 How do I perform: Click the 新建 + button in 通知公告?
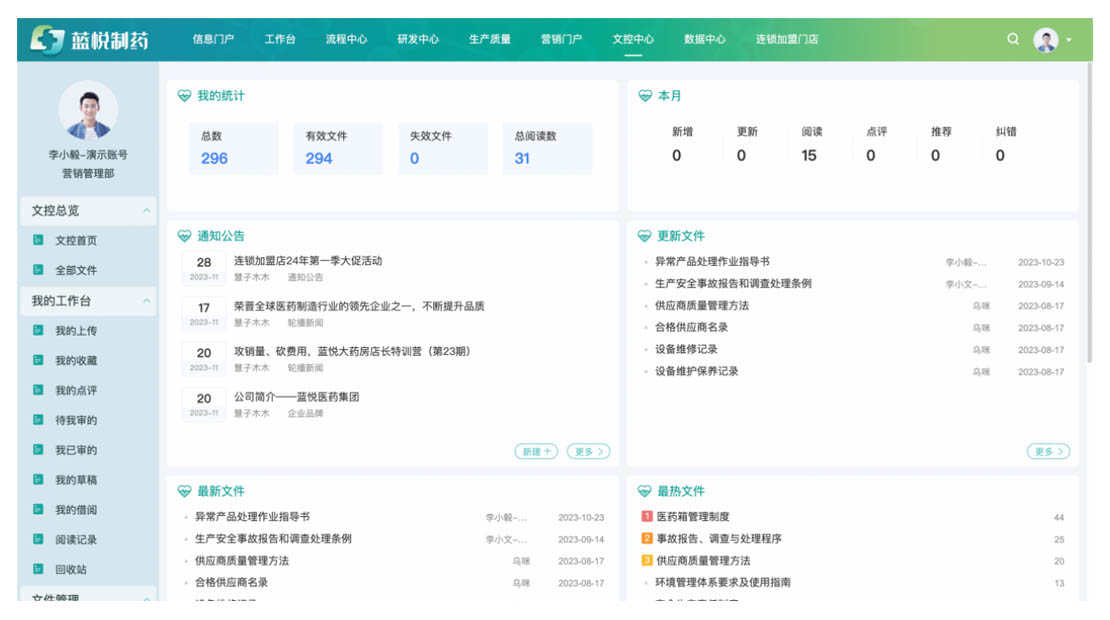click(x=537, y=452)
